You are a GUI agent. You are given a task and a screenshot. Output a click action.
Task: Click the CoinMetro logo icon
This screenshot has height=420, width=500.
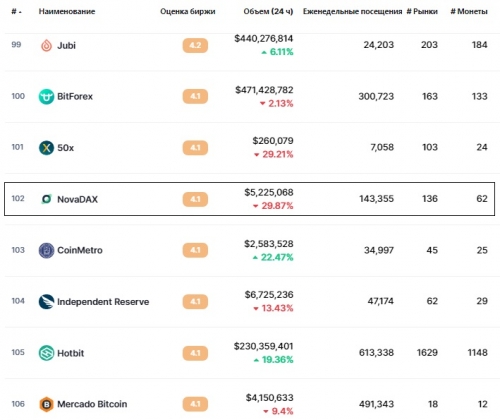(46, 250)
